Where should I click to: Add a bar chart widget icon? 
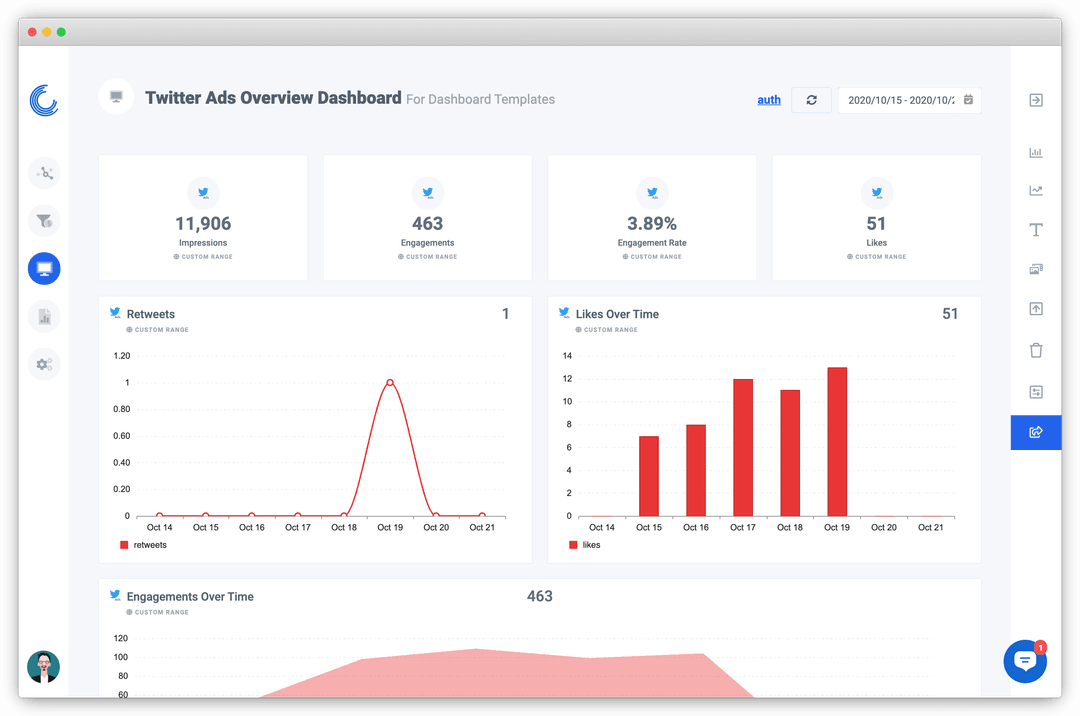pyautogui.click(x=1036, y=152)
